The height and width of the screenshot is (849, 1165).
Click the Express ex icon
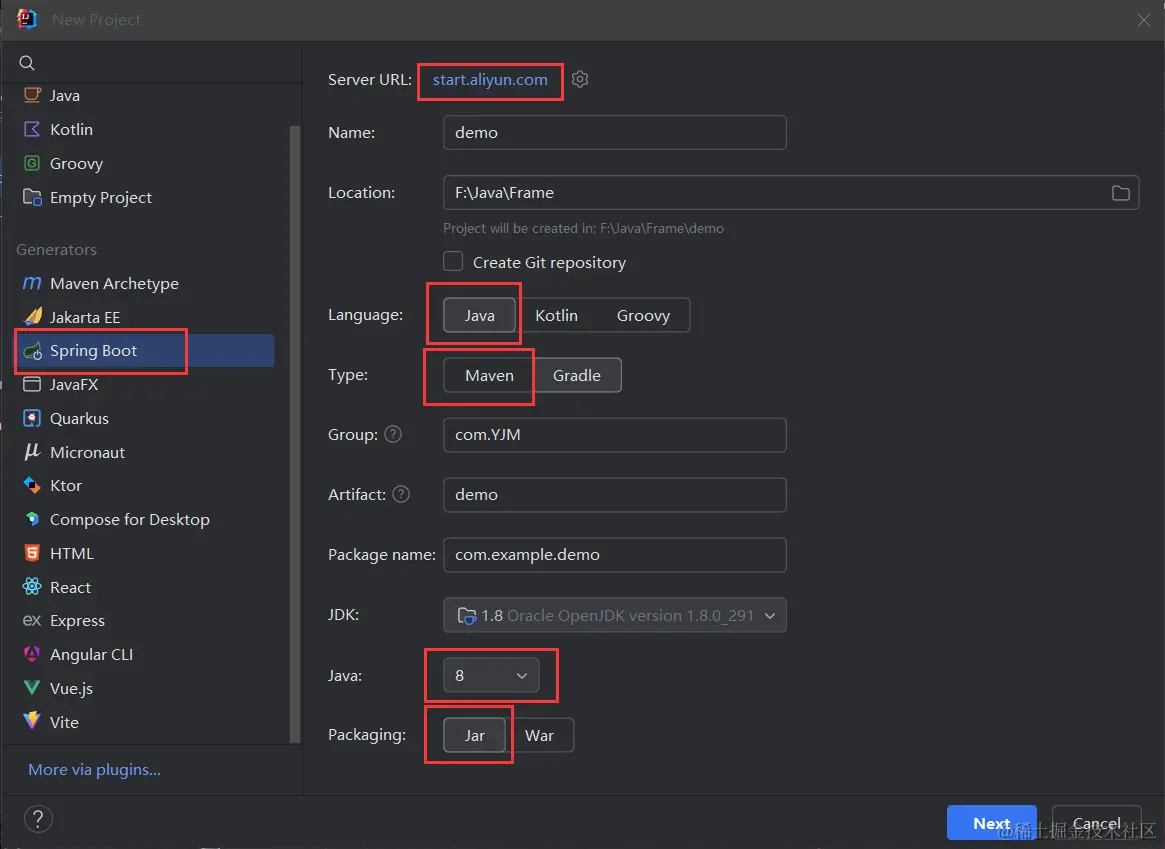32,620
